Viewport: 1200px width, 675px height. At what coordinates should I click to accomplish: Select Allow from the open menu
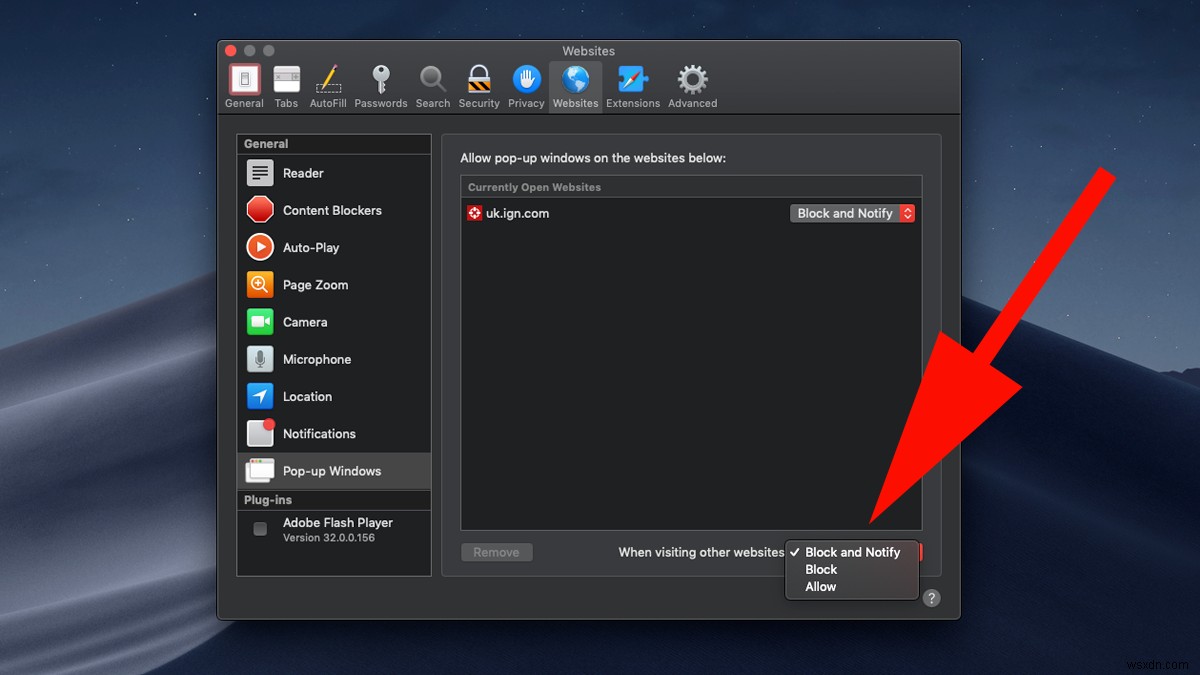click(x=820, y=586)
